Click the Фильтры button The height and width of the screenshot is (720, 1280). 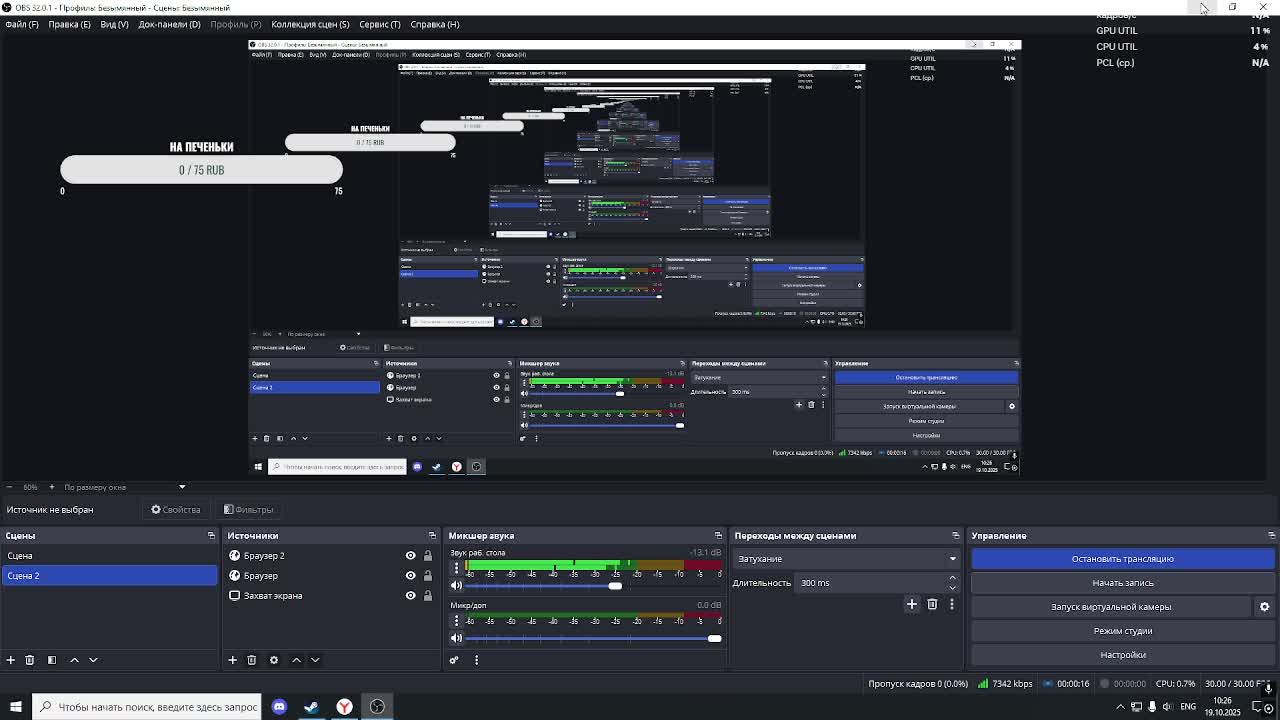pos(249,510)
